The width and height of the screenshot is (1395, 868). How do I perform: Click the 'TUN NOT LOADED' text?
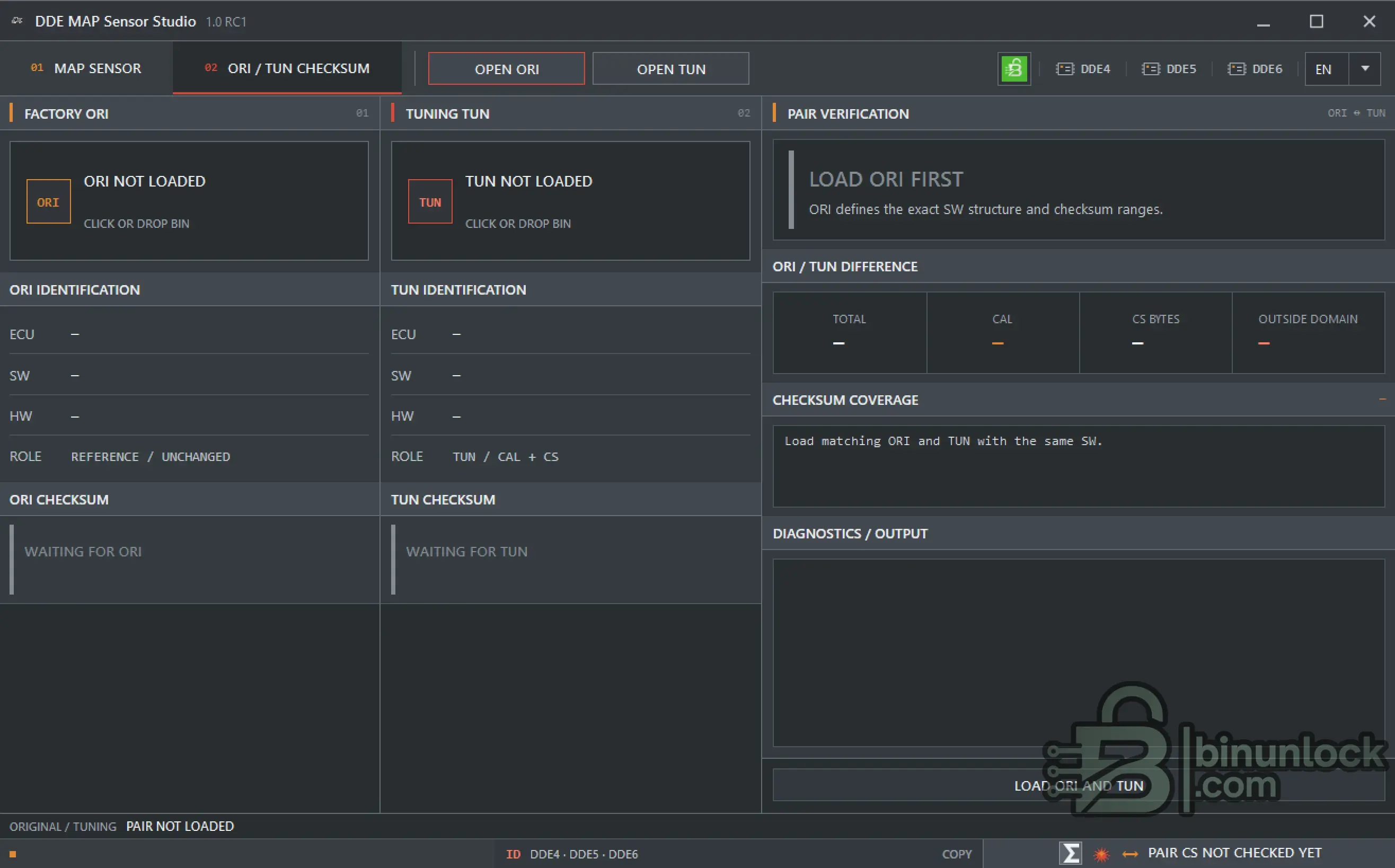coord(529,181)
